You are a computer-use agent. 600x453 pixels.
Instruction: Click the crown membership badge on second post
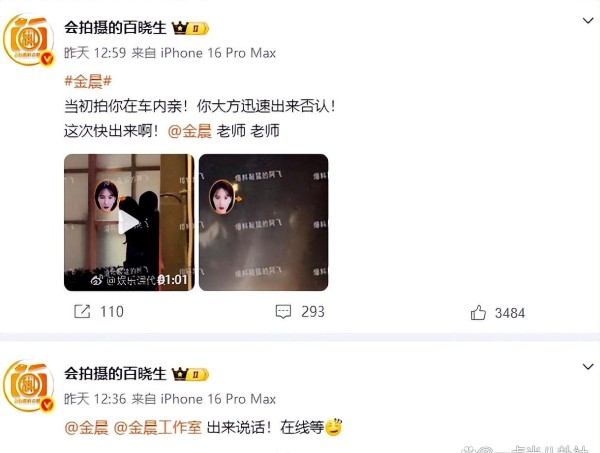click(190, 374)
